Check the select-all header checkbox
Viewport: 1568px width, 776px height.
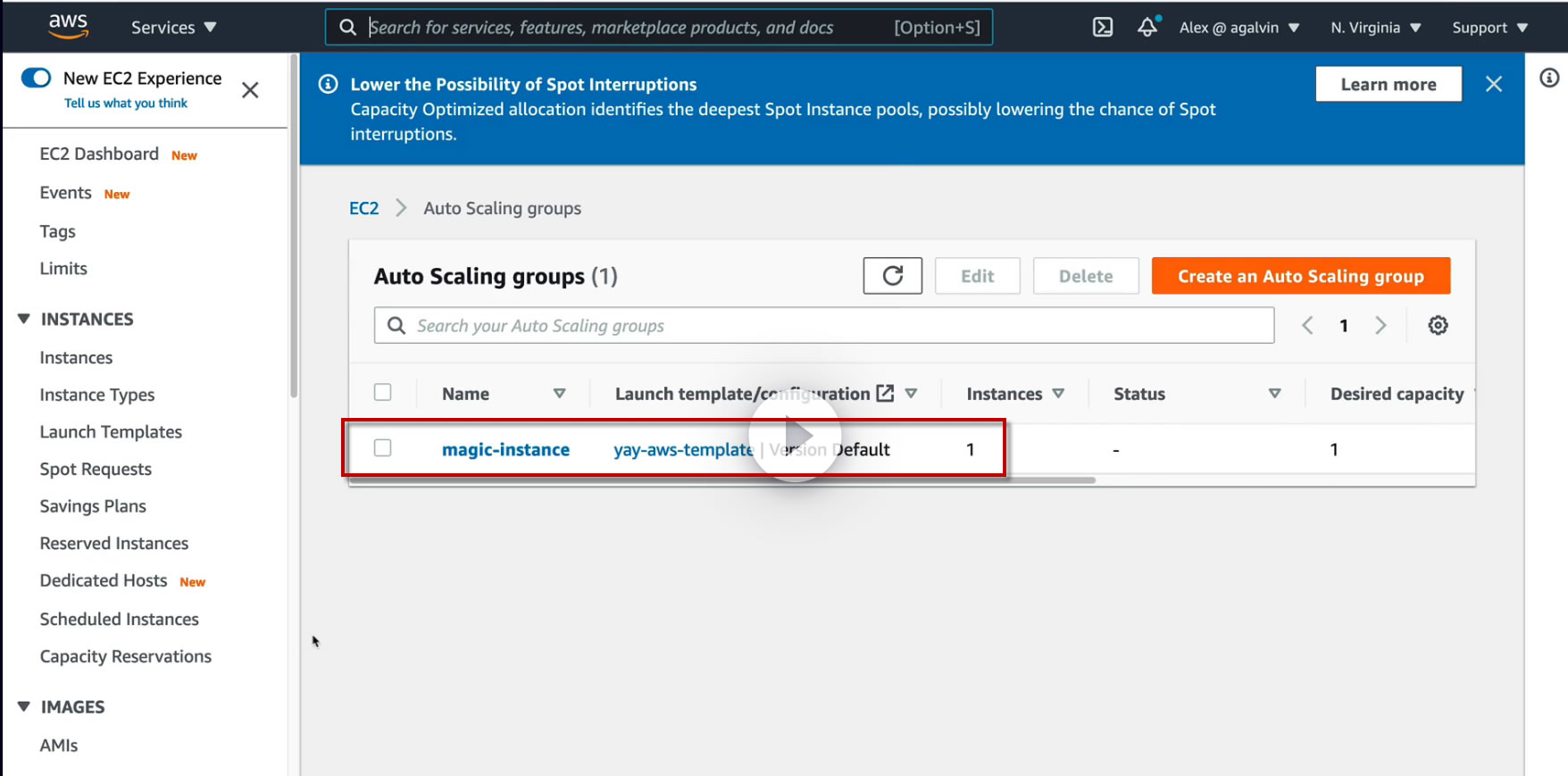pyautogui.click(x=383, y=393)
